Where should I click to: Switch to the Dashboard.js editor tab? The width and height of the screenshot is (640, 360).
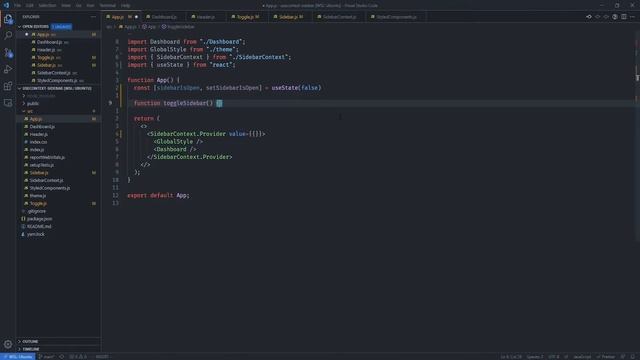click(164, 17)
